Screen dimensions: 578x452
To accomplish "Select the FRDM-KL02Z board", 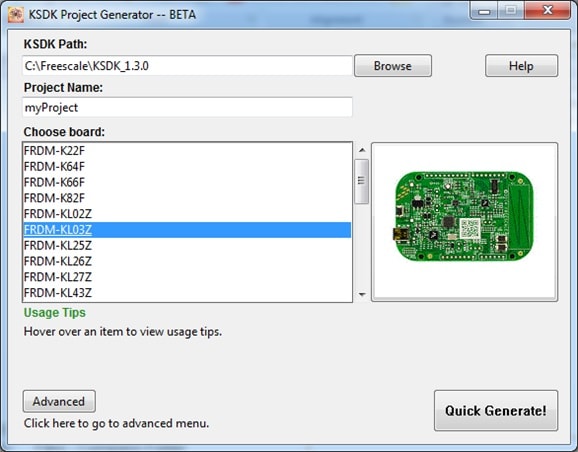I will 187,214.
